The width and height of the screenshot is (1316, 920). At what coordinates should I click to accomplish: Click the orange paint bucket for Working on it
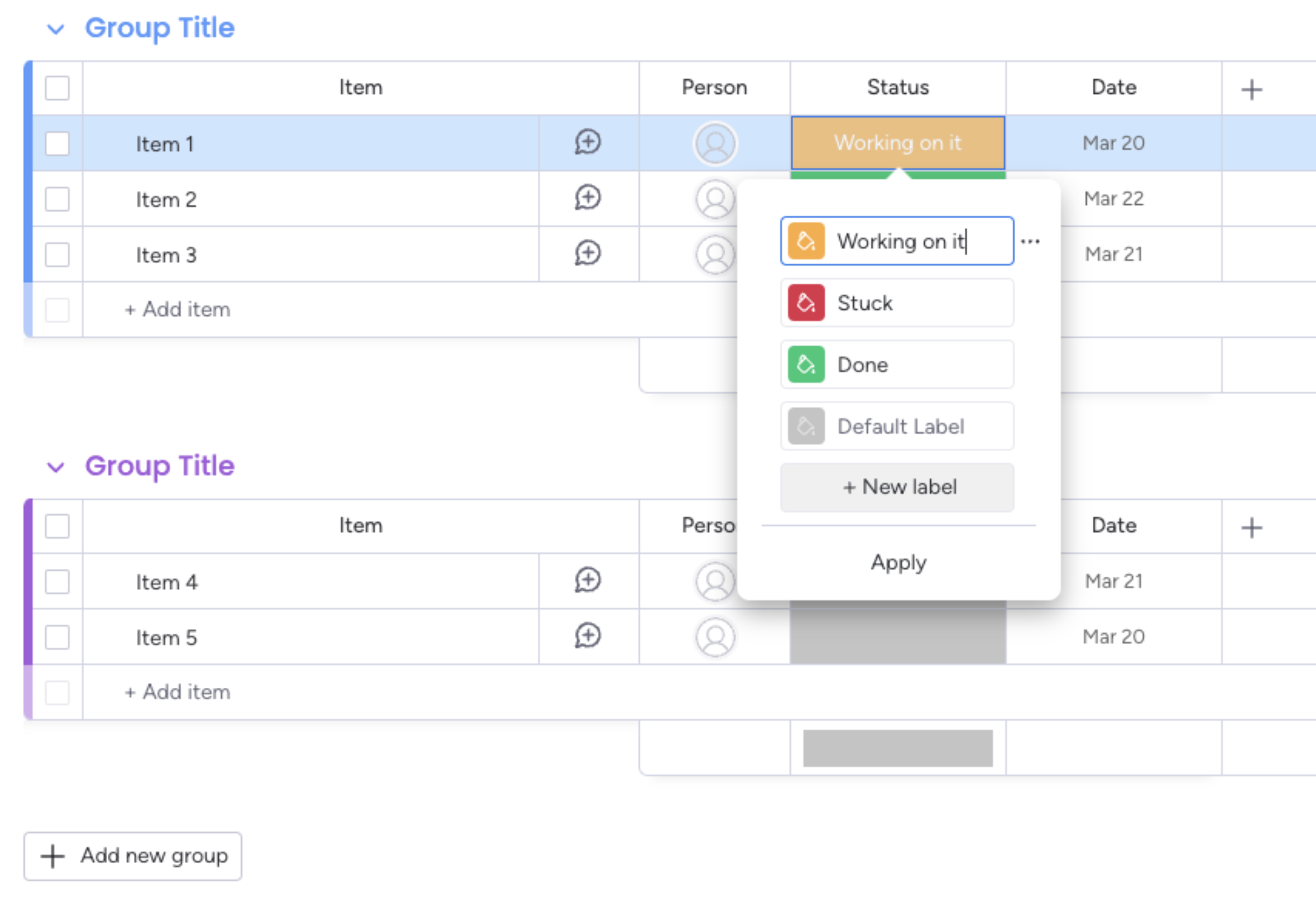[806, 241]
